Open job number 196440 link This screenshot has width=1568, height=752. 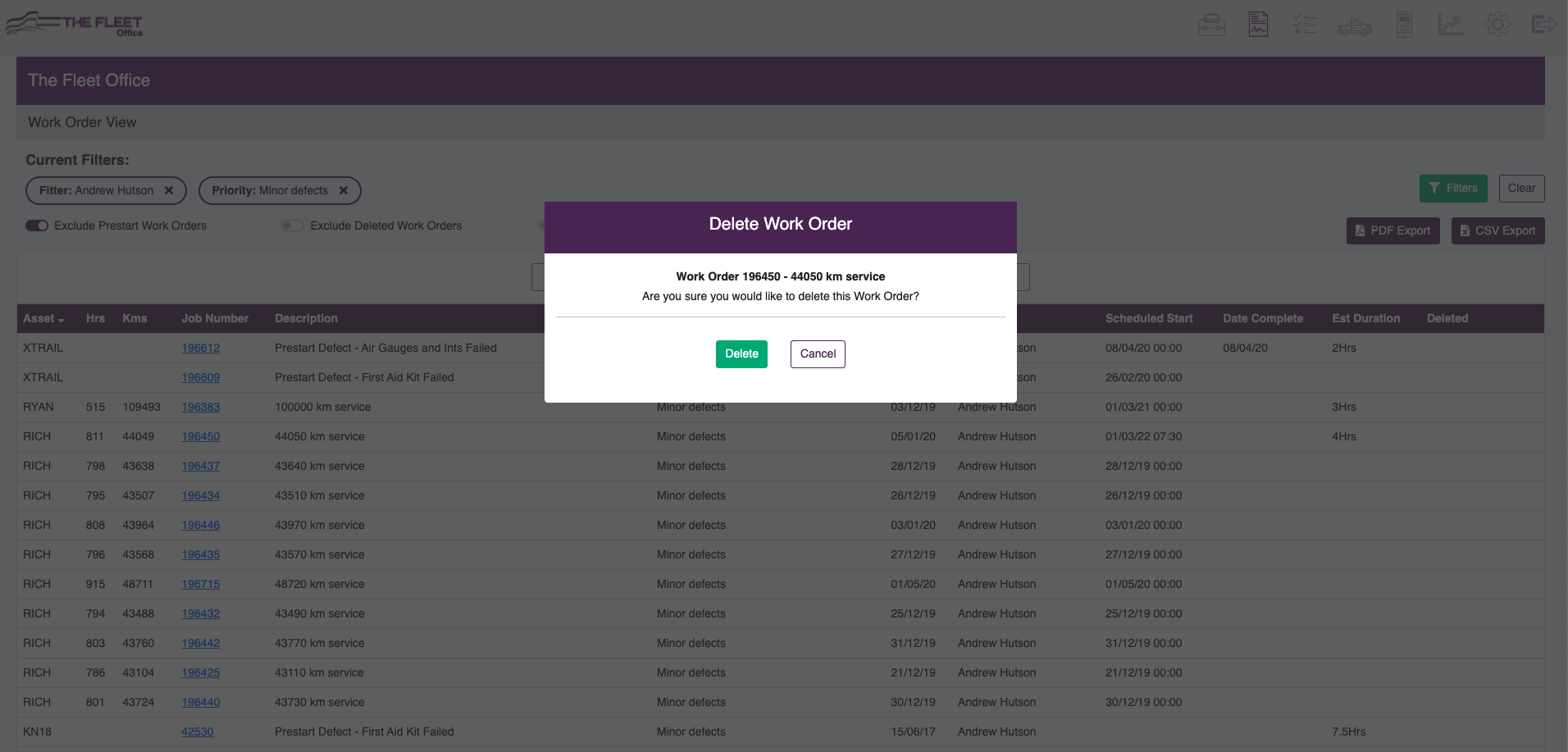point(201,702)
